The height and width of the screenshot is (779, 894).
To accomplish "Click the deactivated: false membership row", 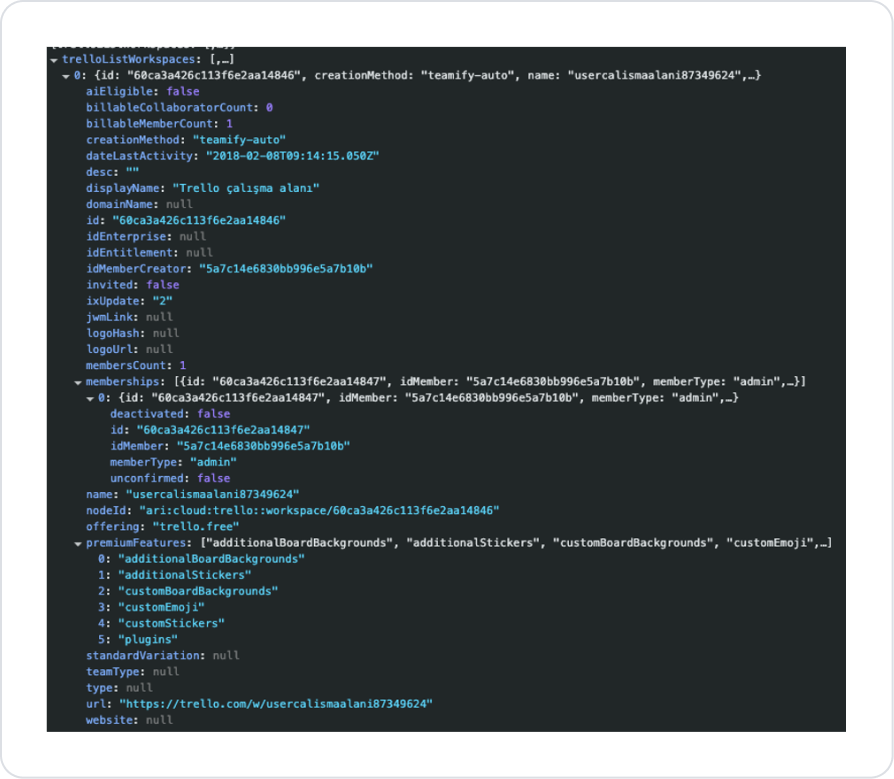I will (170, 414).
